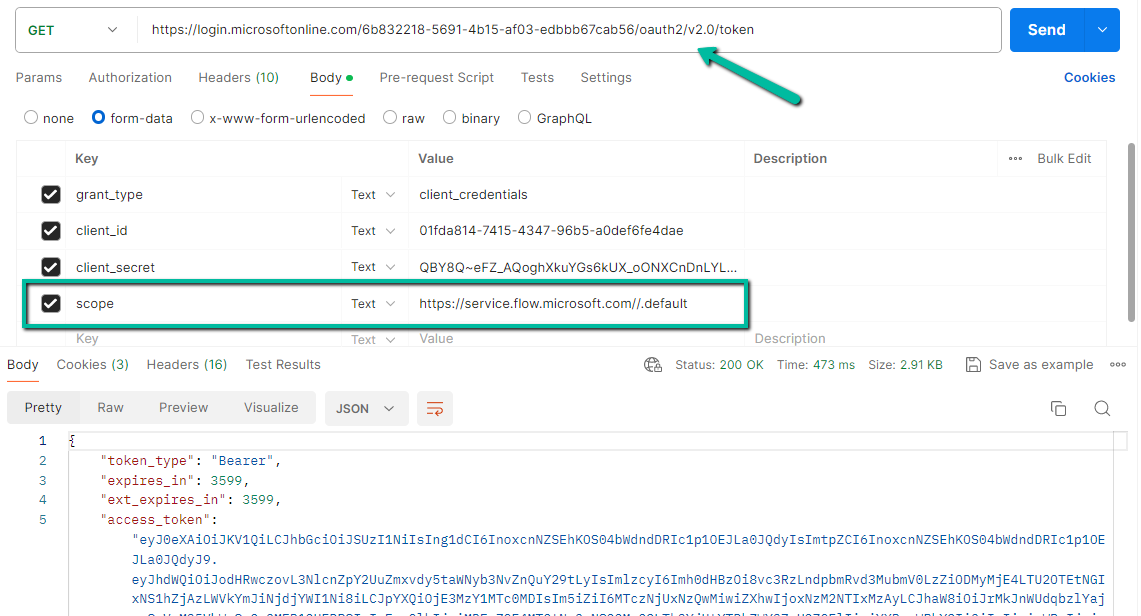Click the network globe icon near Status

(653, 365)
